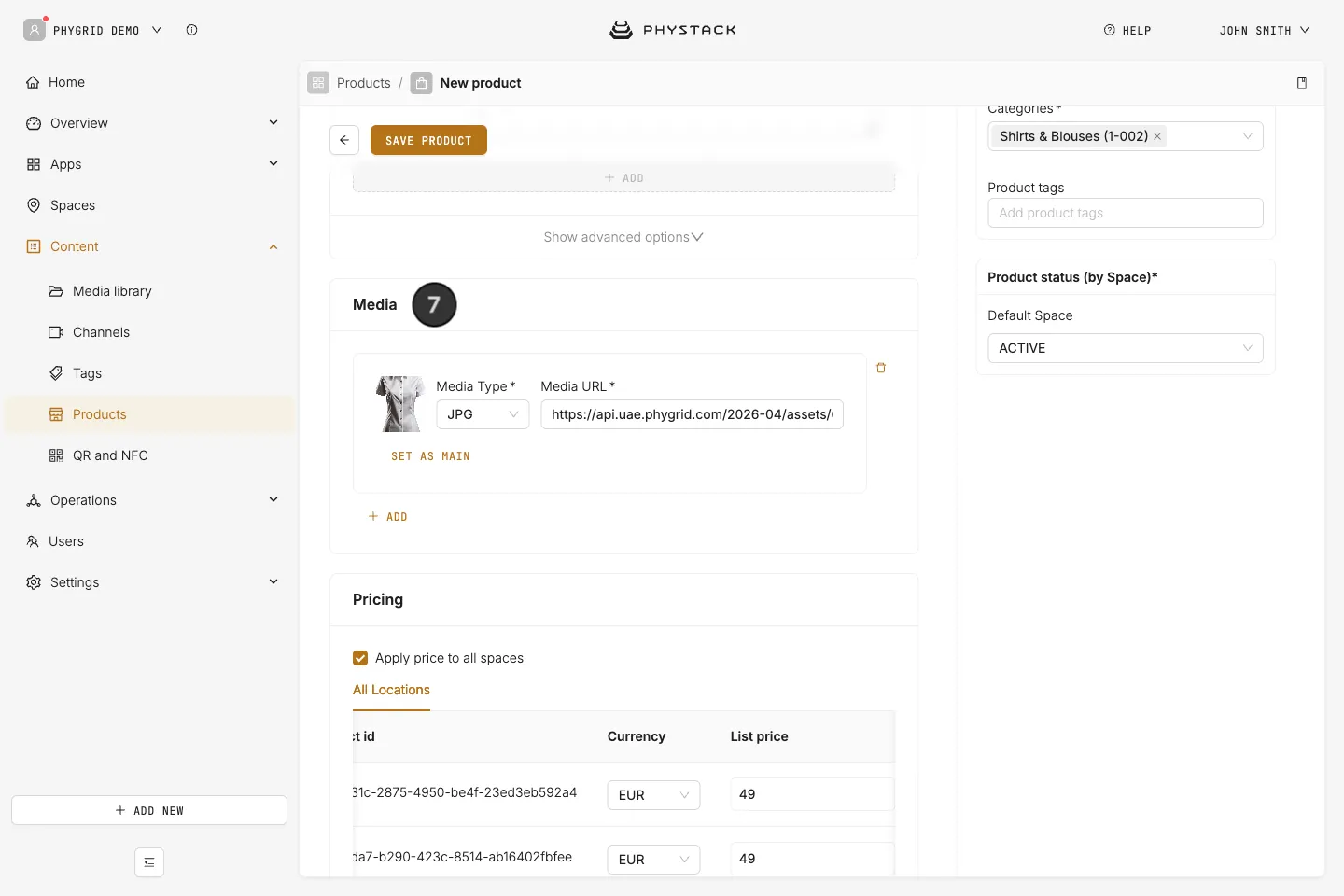1344x896 pixels.
Task: Open Media Type JPG dropdown
Action: pyautogui.click(x=483, y=414)
